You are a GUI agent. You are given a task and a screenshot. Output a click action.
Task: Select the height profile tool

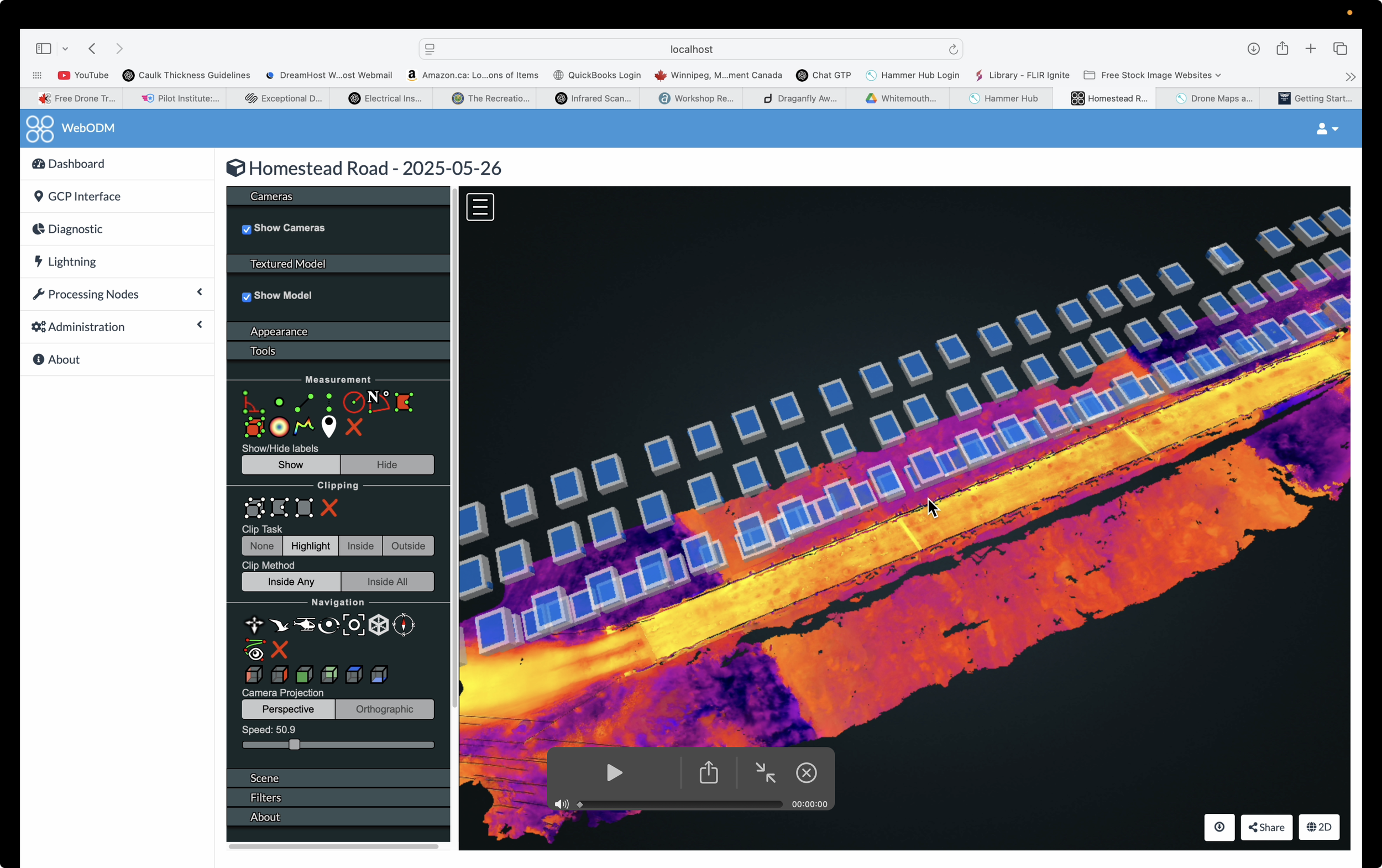pyautogui.click(x=303, y=427)
